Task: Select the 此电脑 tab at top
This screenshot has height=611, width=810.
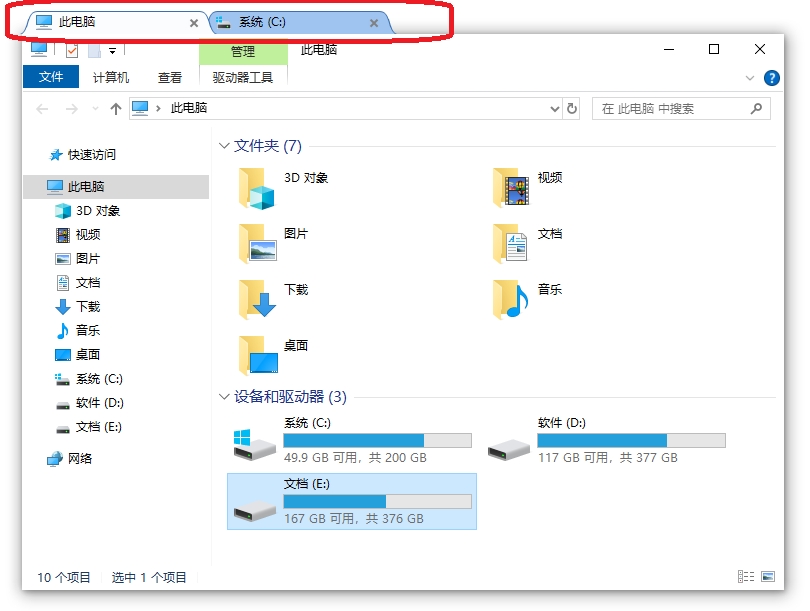Action: coord(116,22)
